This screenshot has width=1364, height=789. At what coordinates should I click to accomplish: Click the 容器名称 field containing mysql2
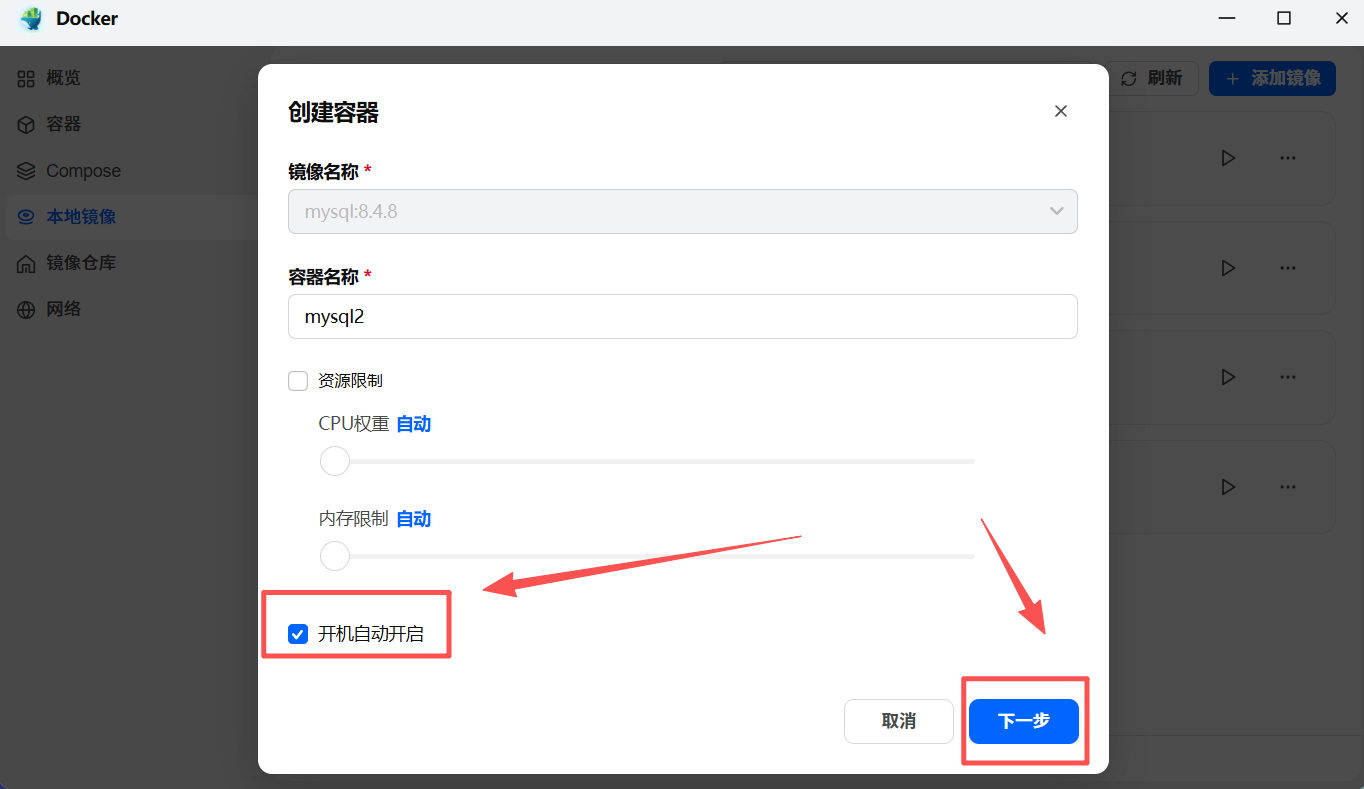(683, 316)
